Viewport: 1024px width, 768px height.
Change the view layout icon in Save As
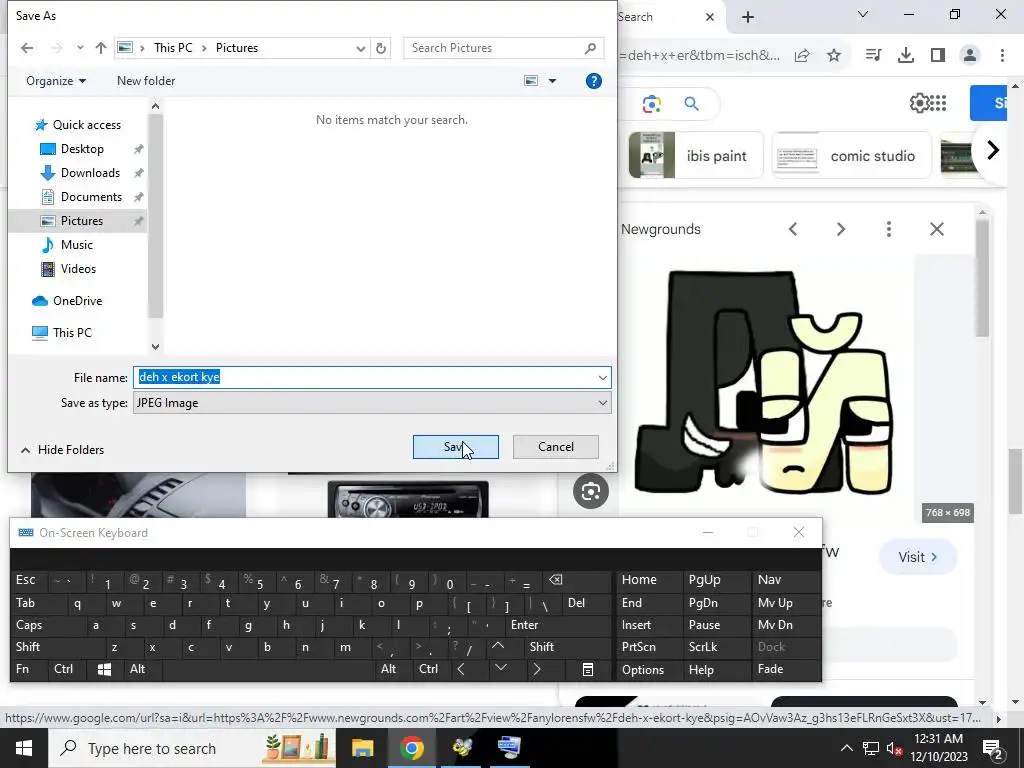click(x=531, y=81)
